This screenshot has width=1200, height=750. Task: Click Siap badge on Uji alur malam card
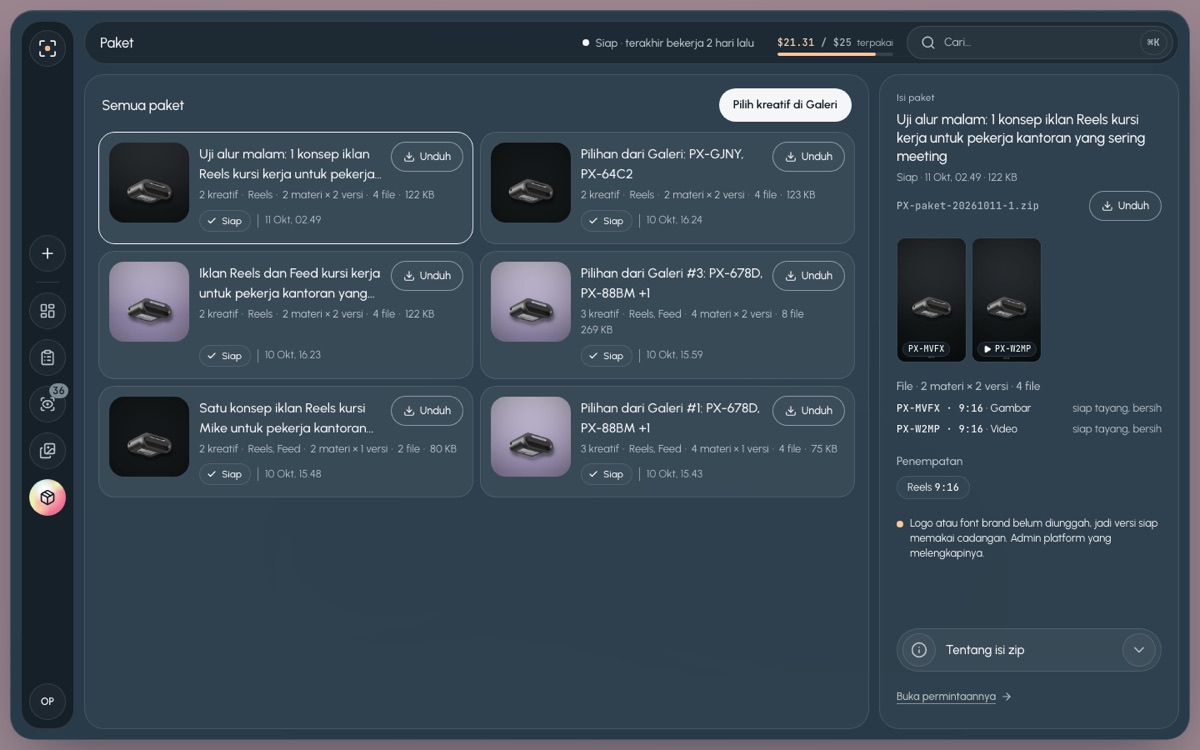coord(225,221)
